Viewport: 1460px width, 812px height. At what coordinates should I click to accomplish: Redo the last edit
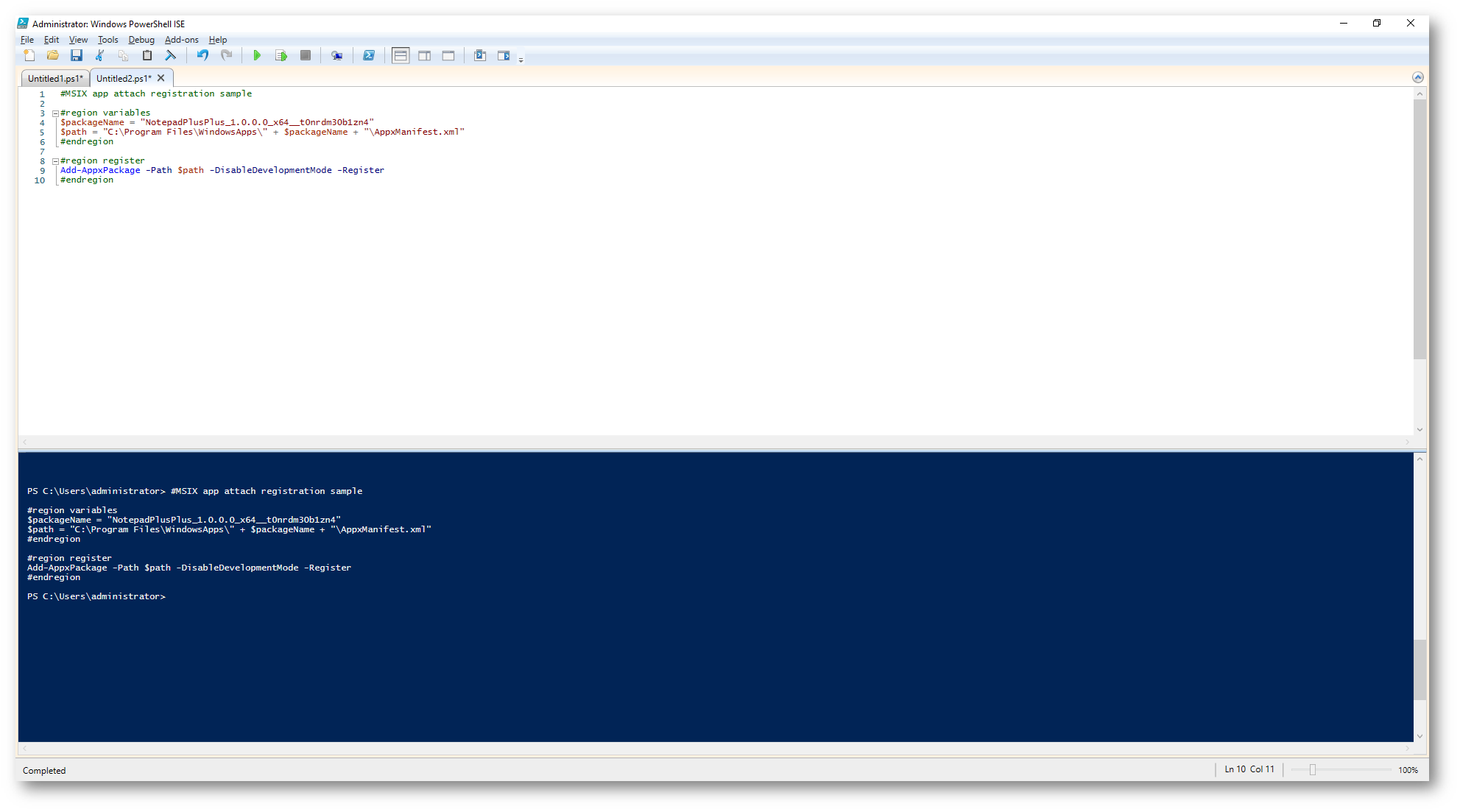(227, 55)
